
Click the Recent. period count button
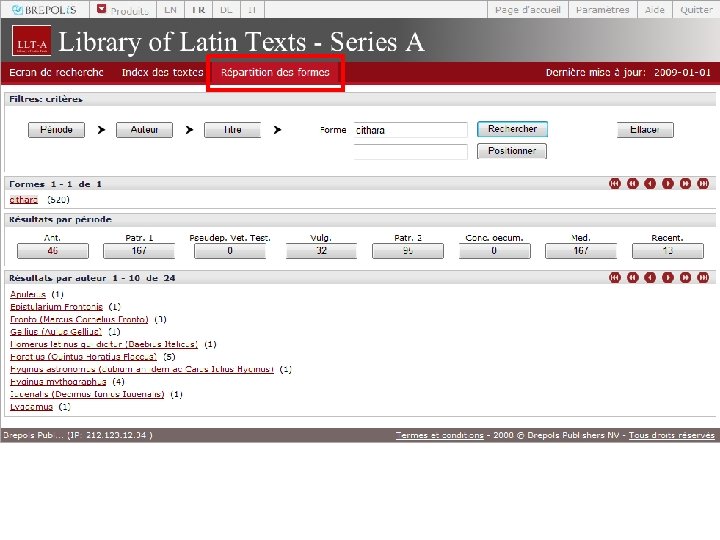point(668,251)
